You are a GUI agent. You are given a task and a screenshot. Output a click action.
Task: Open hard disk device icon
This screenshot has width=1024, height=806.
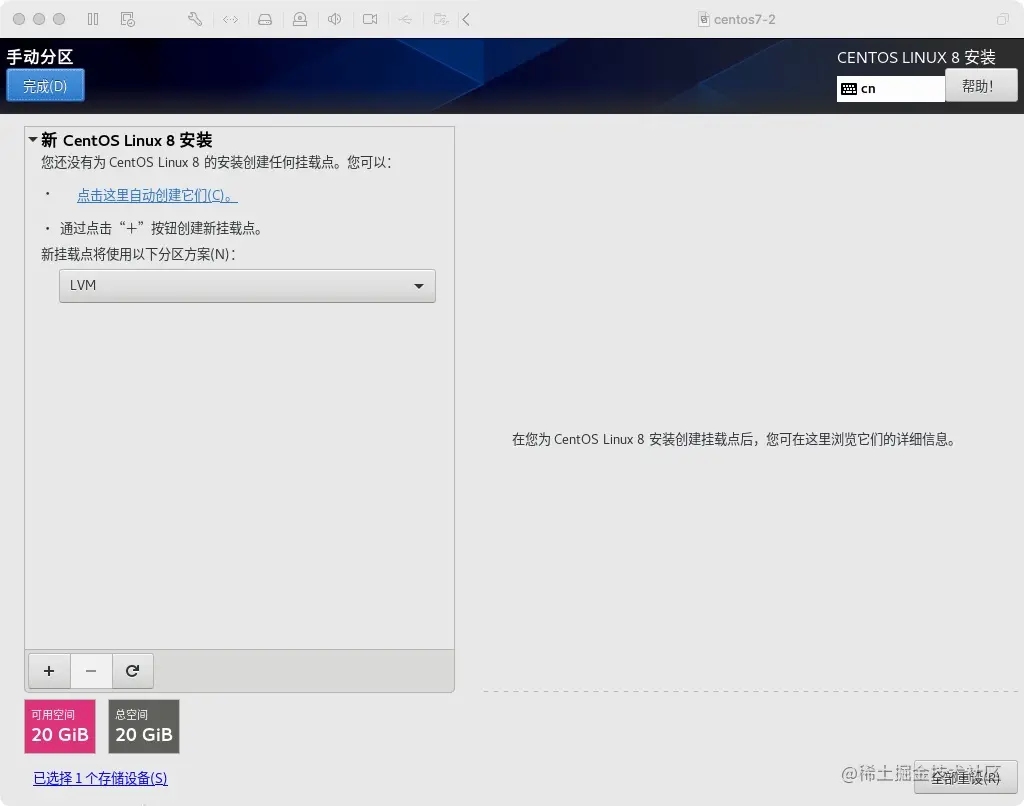coord(265,20)
